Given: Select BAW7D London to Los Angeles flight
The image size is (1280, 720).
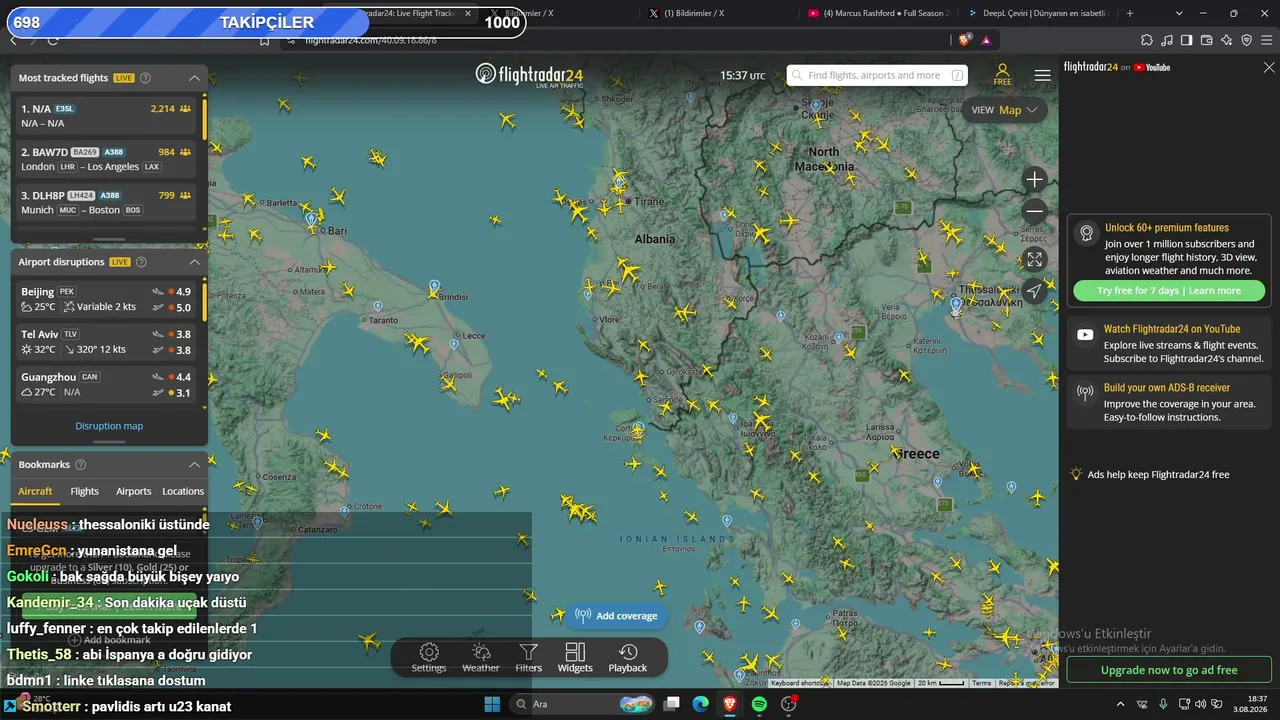Looking at the screenshot, I should 106,159.
